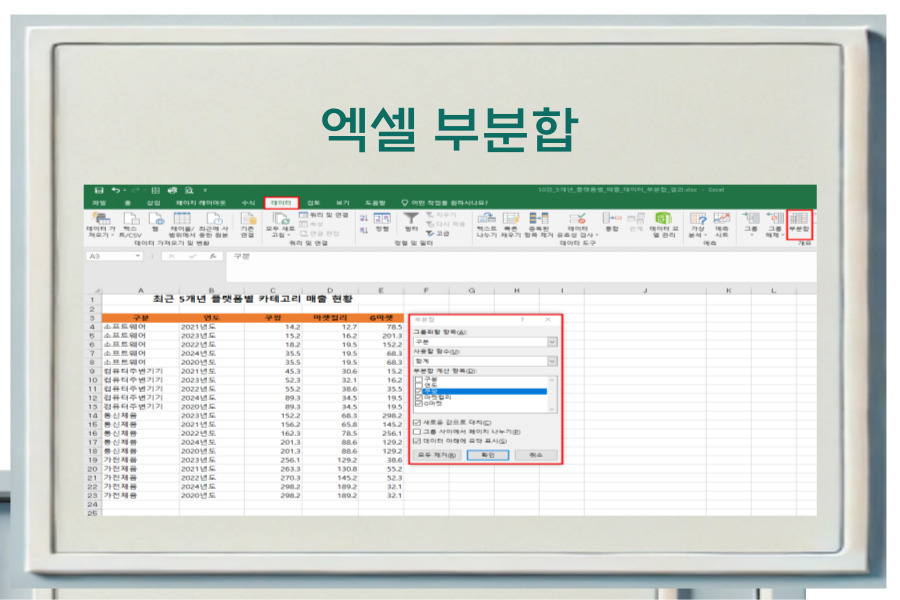Image resolution: width=900 pixels, height=600 pixels.
Task: Click the subtotal item list scrollbar
Action: coord(552,394)
